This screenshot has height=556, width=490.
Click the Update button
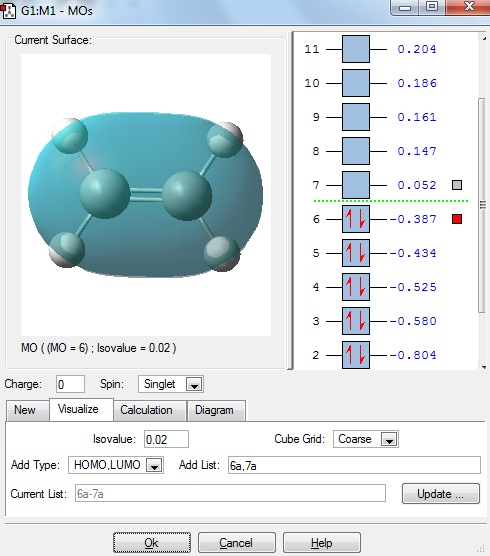click(x=441, y=494)
